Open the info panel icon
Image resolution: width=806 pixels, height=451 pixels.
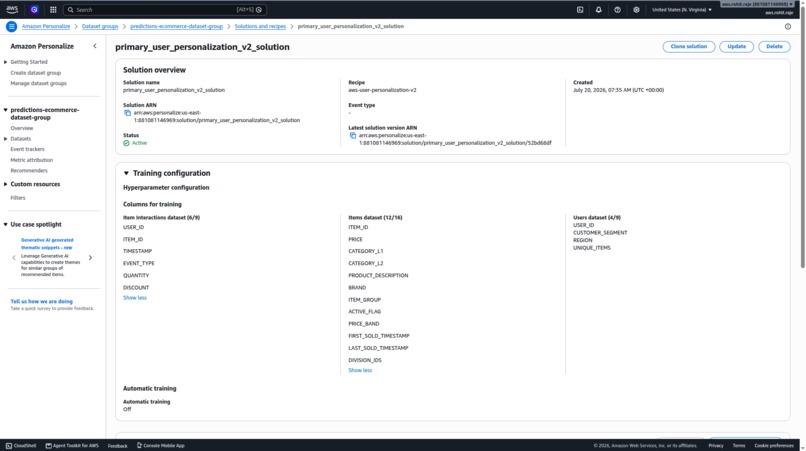coord(787,26)
